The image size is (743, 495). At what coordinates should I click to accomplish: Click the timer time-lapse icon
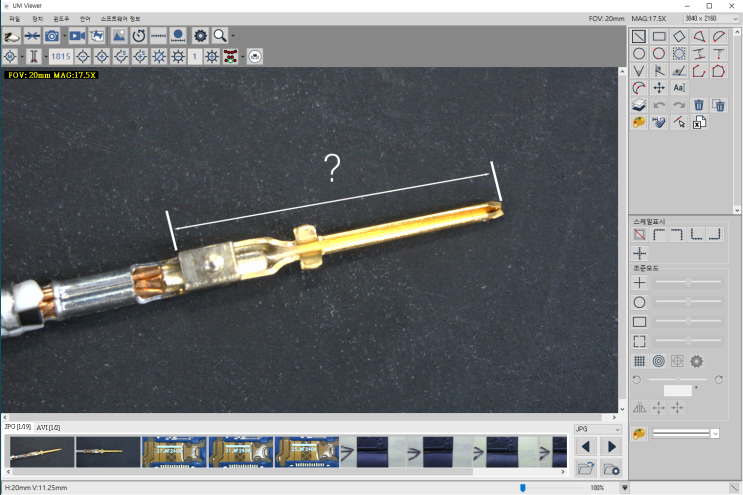[x=139, y=36]
